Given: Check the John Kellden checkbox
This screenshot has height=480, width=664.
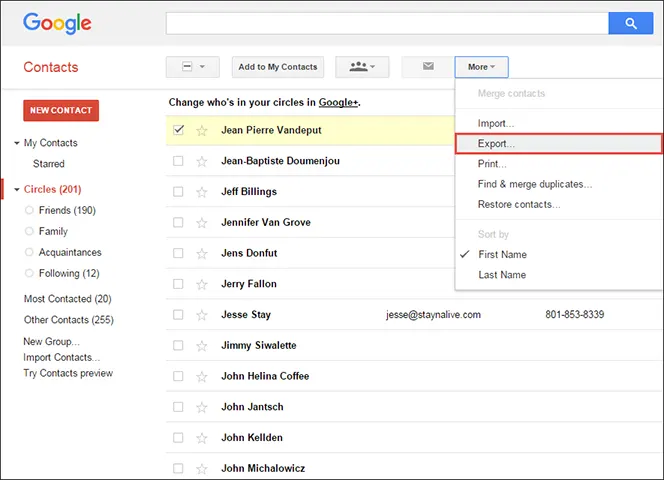Looking at the screenshot, I should [x=178, y=438].
